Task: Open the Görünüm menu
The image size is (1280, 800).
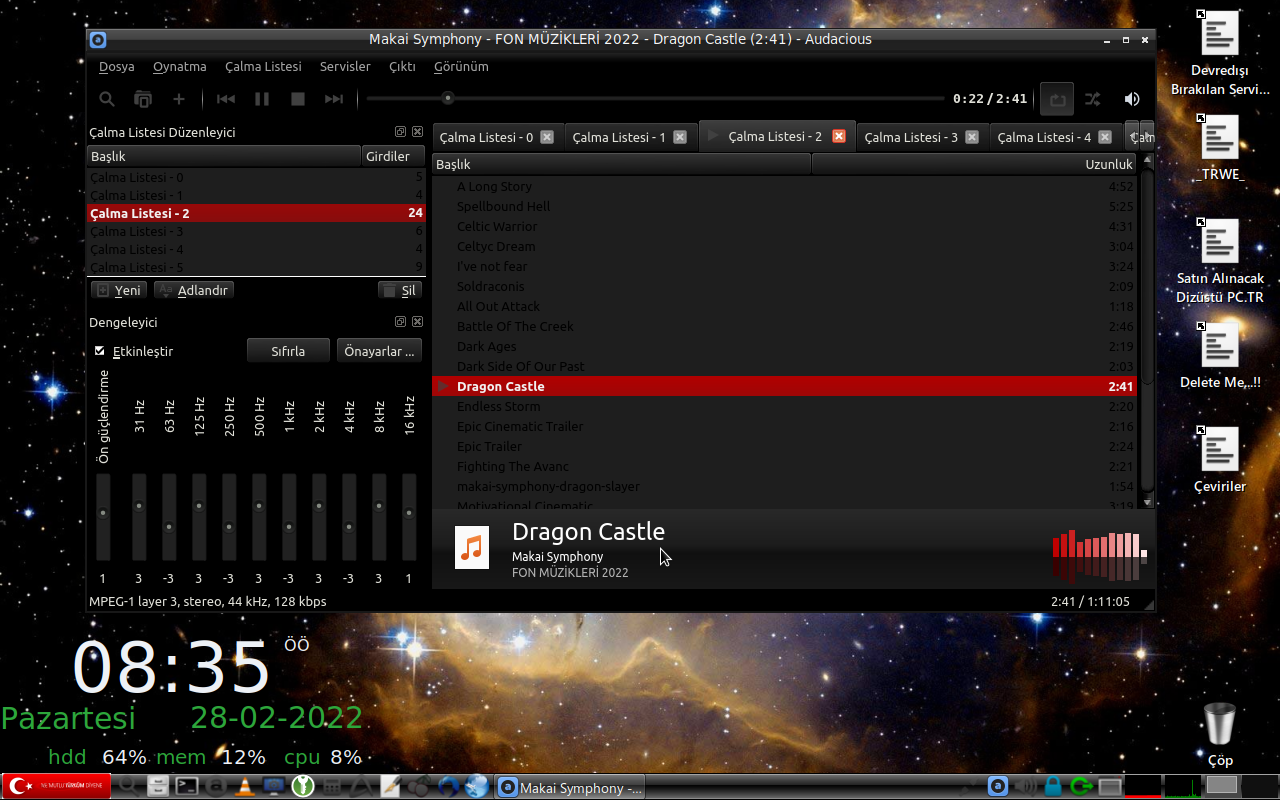Action: 461,66
